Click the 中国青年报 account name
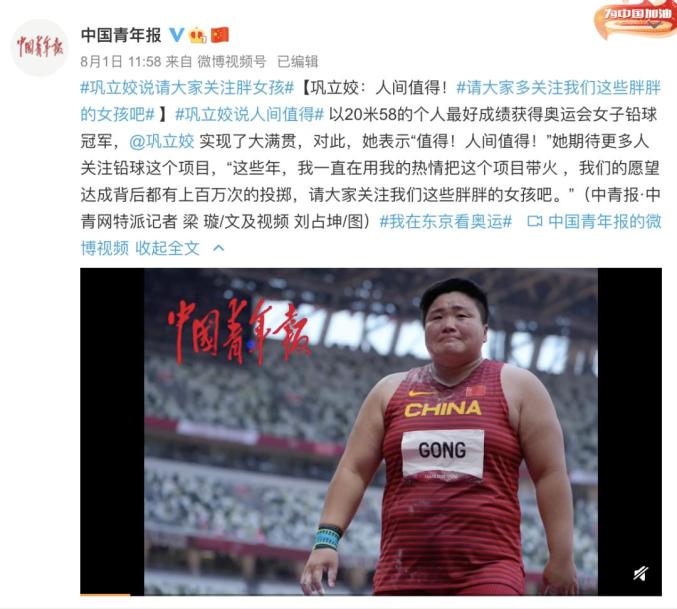Viewport: 677px width, 609px height. 121,35
